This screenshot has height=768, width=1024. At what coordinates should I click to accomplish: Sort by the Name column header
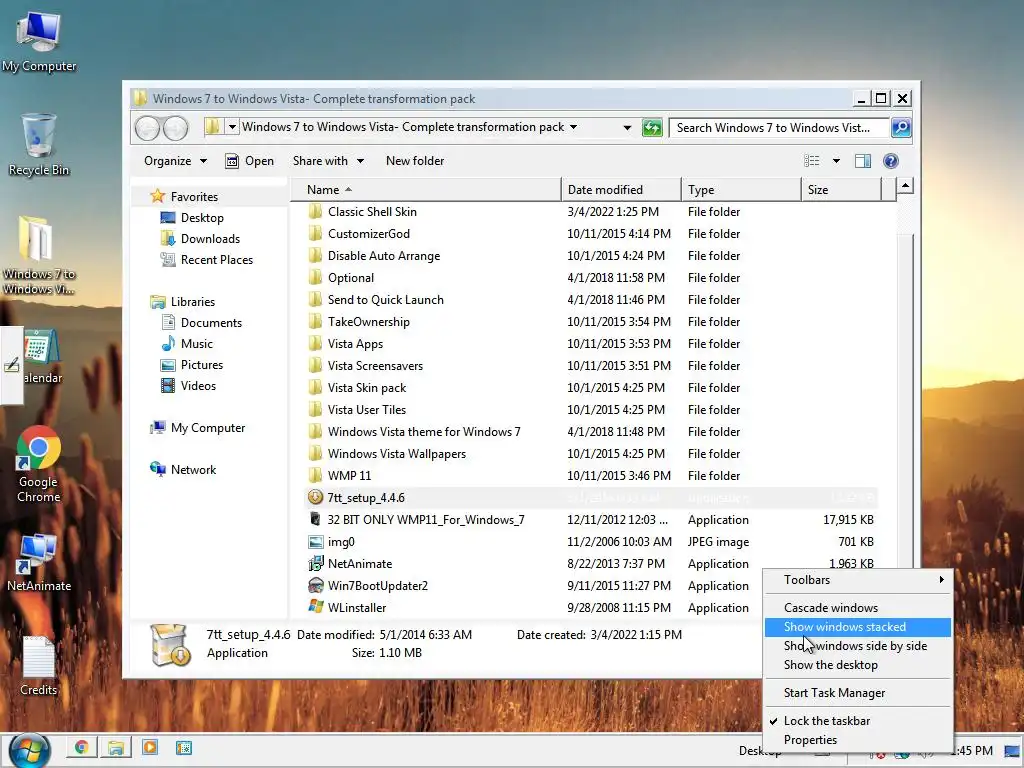click(426, 189)
